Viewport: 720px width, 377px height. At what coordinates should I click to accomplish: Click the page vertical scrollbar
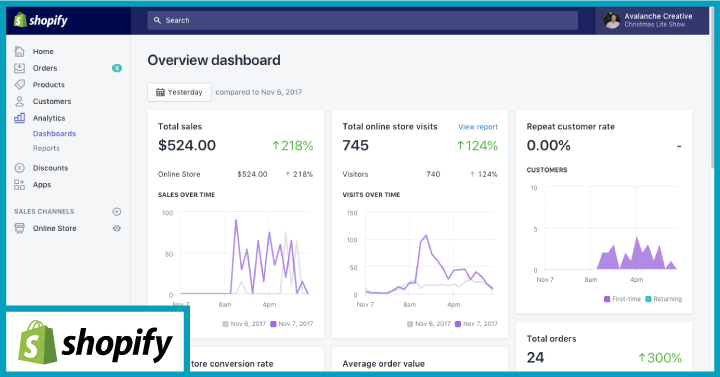click(711, 87)
